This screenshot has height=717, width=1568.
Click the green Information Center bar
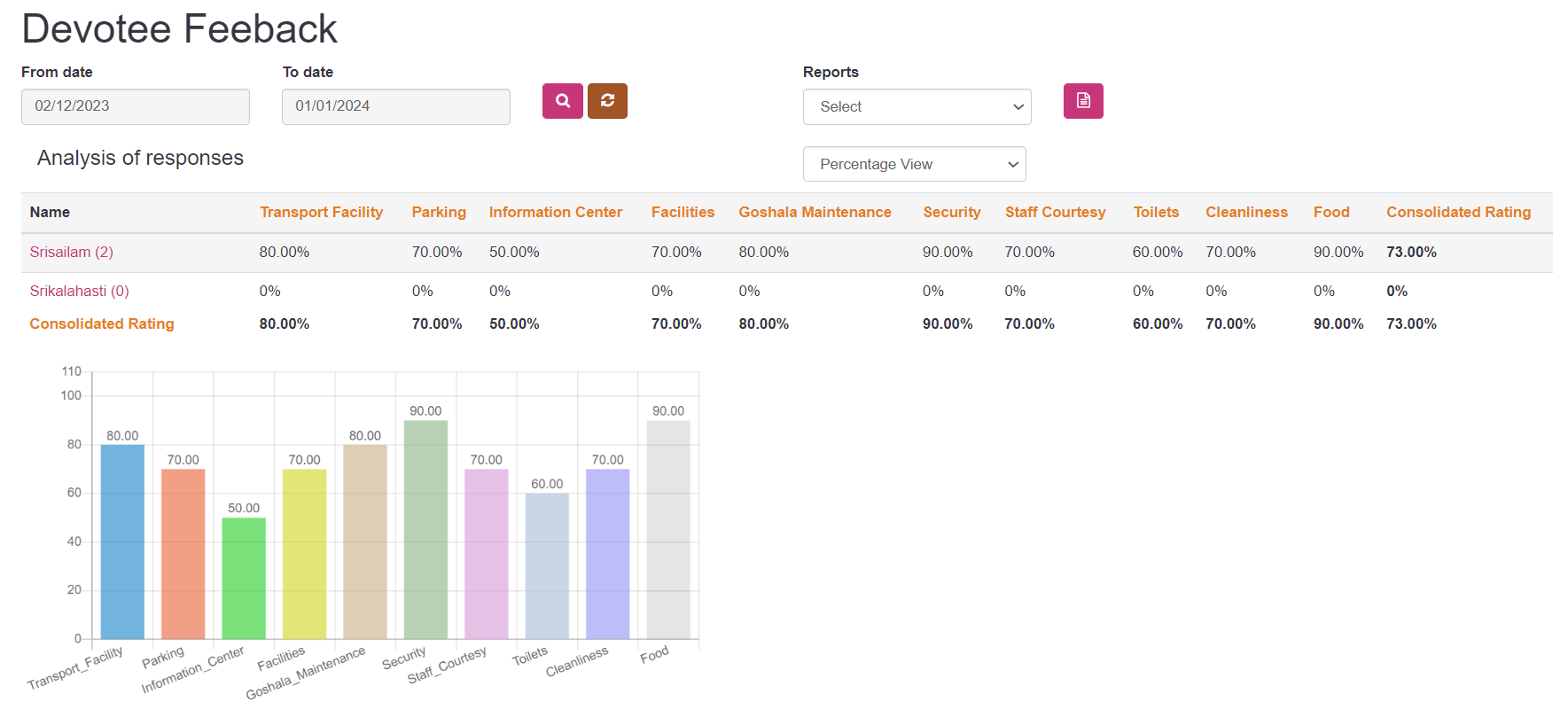244,578
